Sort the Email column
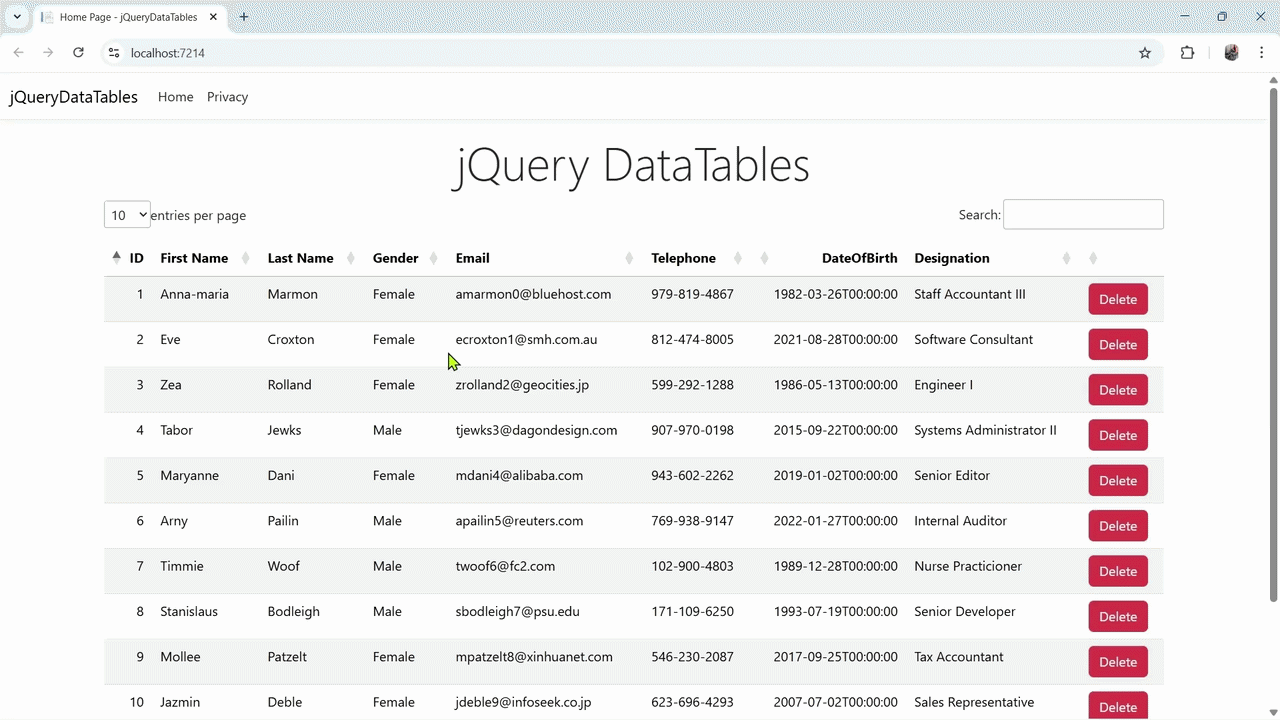Screen dimensions: 1280x720 tap(472, 258)
